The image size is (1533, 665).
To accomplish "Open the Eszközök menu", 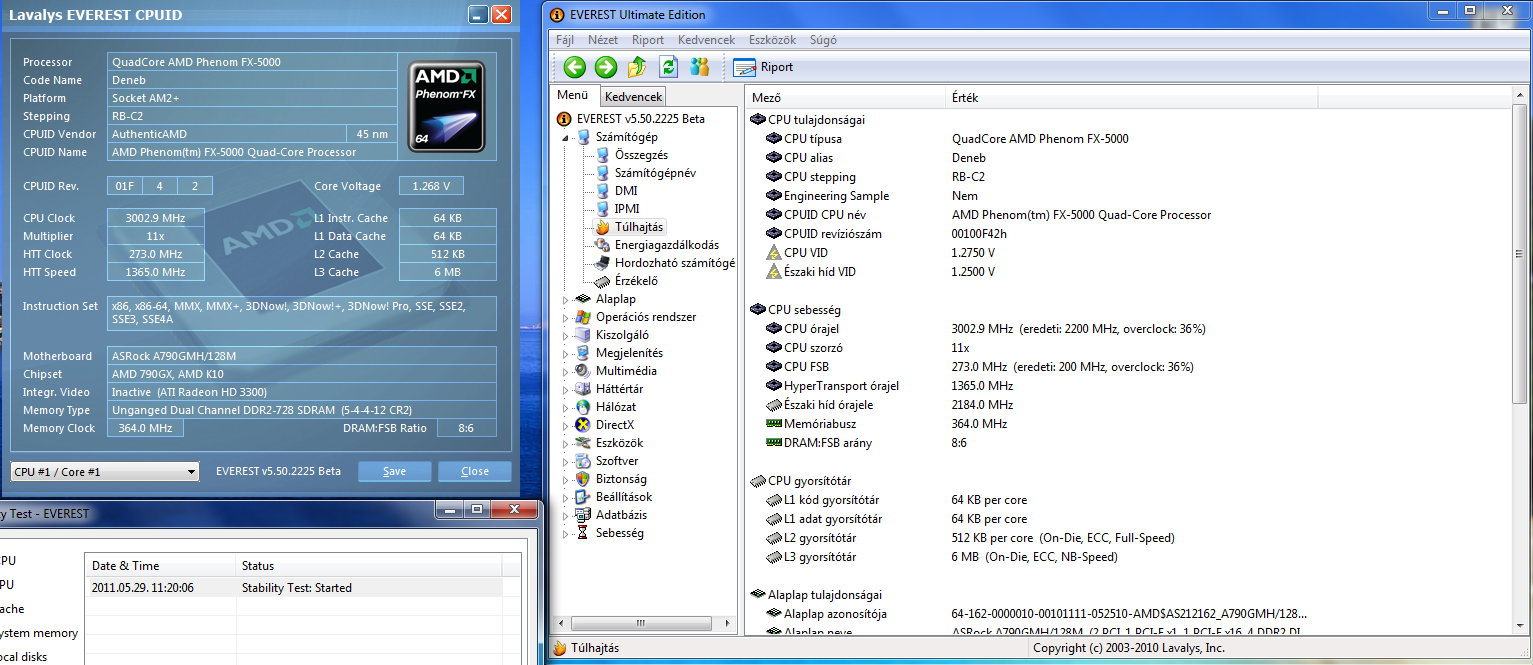I will 771,40.
